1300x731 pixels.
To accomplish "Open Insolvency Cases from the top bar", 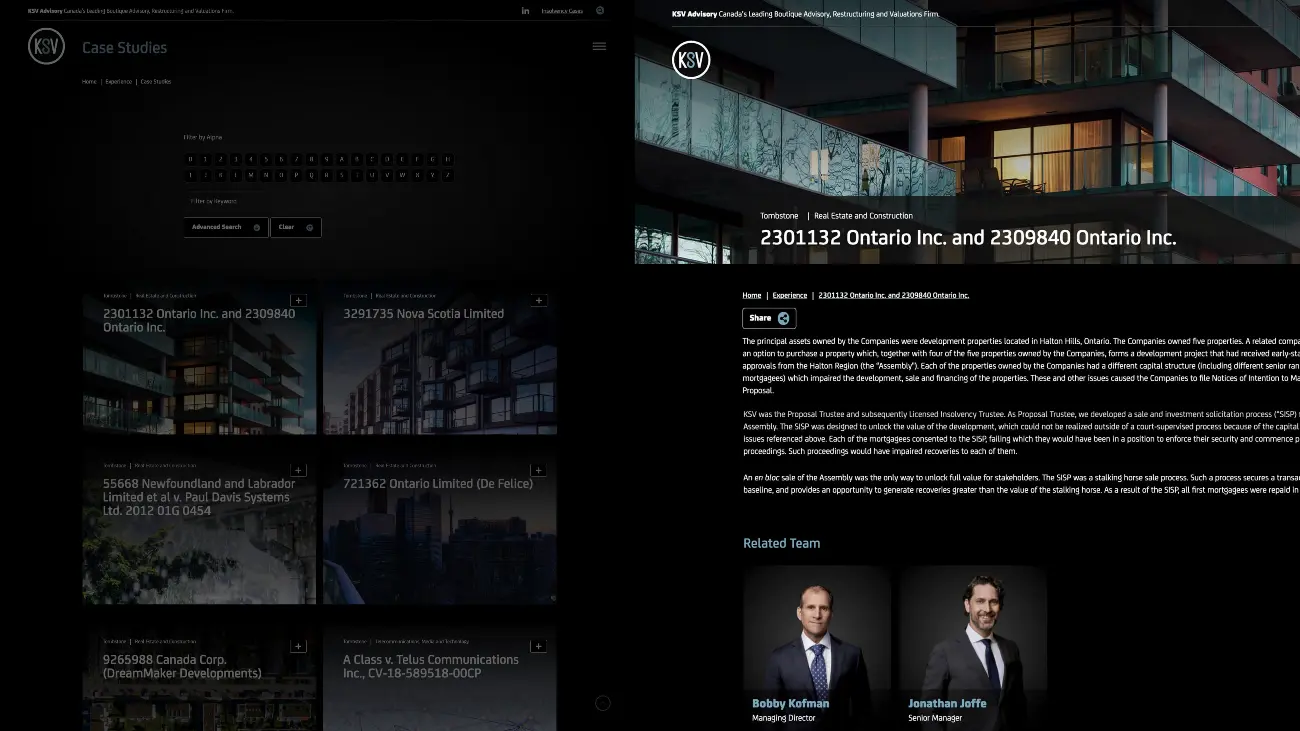I will pyautogui.click(x=560, y=11).
